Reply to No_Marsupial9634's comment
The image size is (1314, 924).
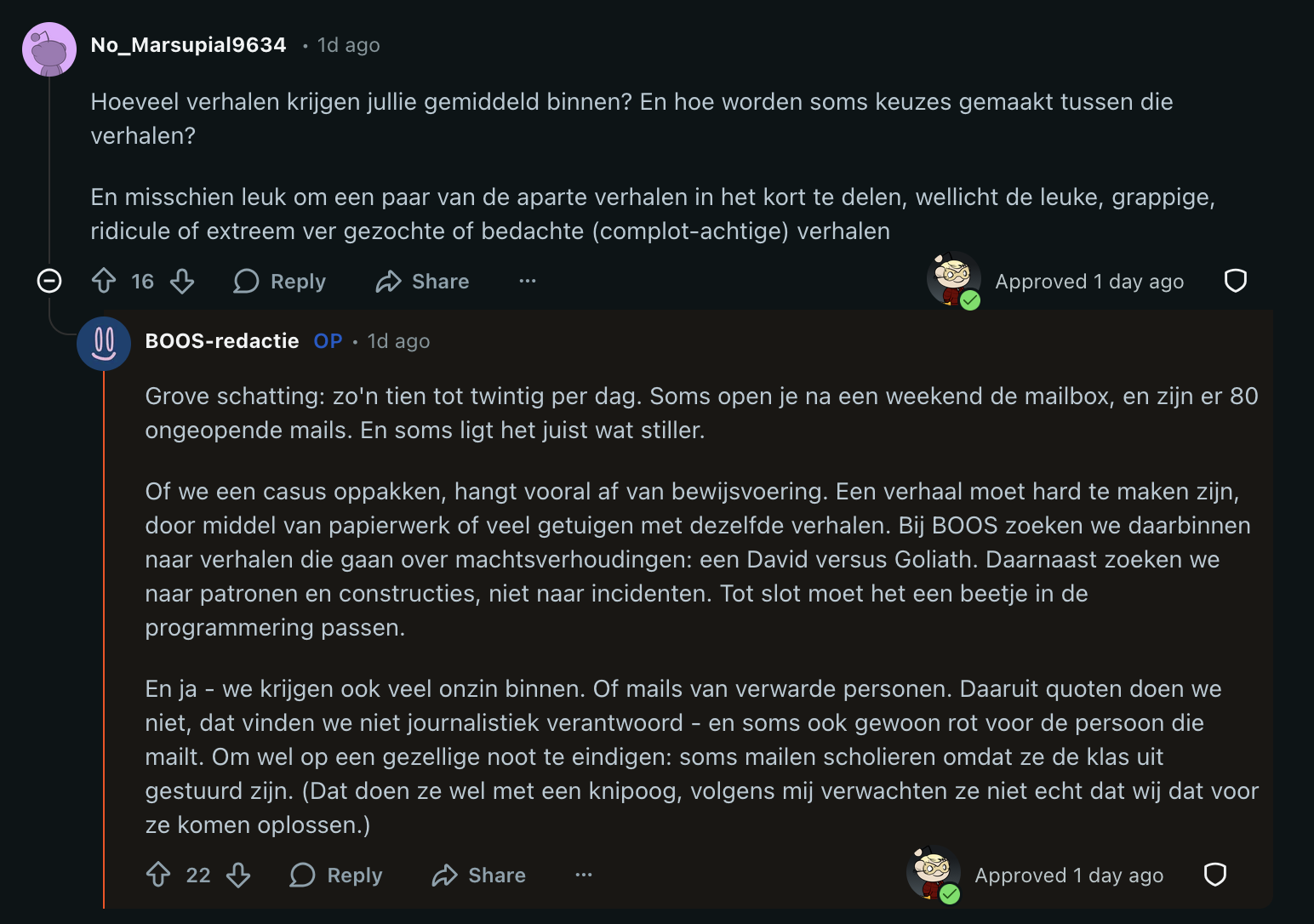tap(280, 281)
